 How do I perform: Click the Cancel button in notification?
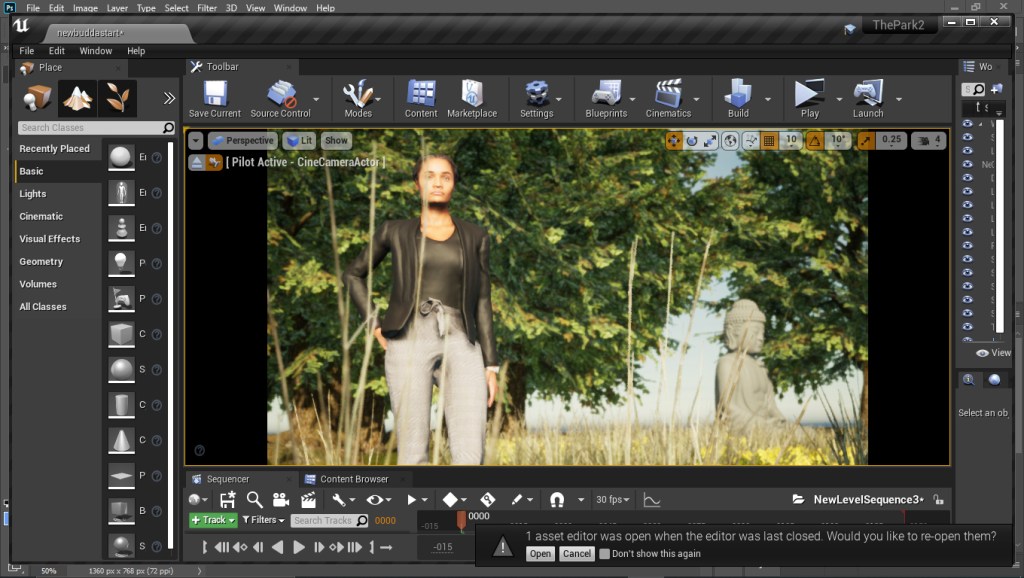[x=576, y=554]
